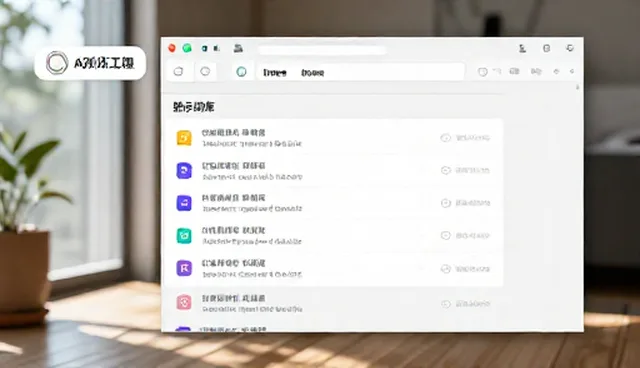Click the dark icon left of the title bar field
Viewport: 640px width, 368px height.
point(238,49)
